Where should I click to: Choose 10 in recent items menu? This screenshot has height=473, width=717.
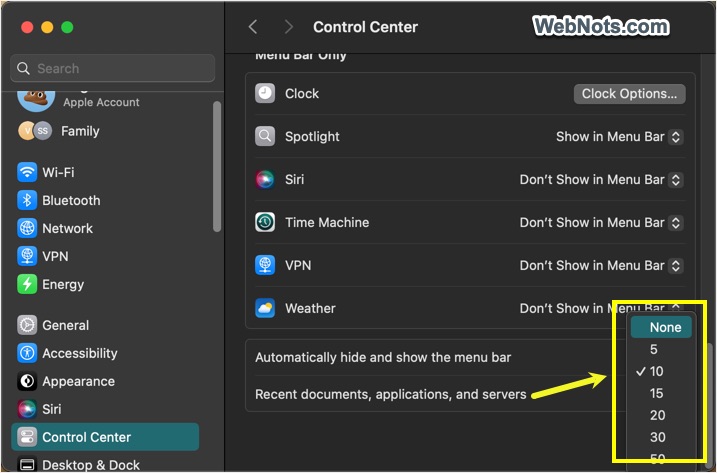pyautogui.click(x=661, y=371)
